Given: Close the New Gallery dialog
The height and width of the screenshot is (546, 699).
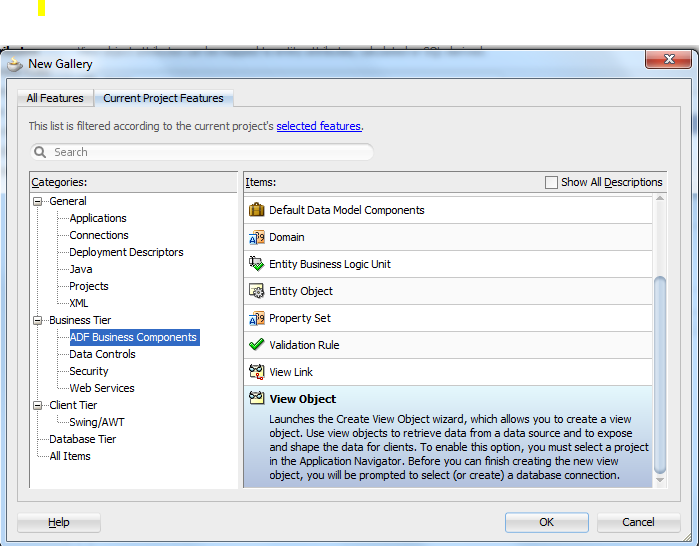Looking at the screenshot, I should 669,59.
